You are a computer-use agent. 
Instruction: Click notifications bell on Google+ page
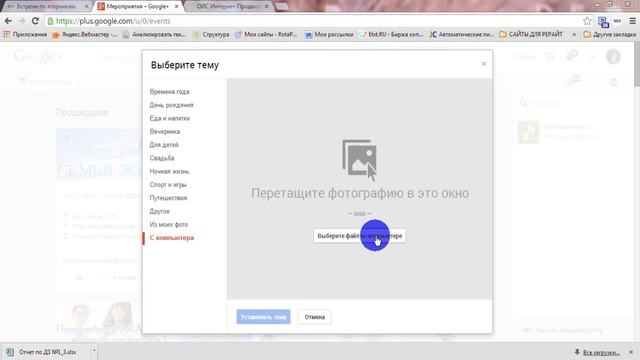(572, 56)
